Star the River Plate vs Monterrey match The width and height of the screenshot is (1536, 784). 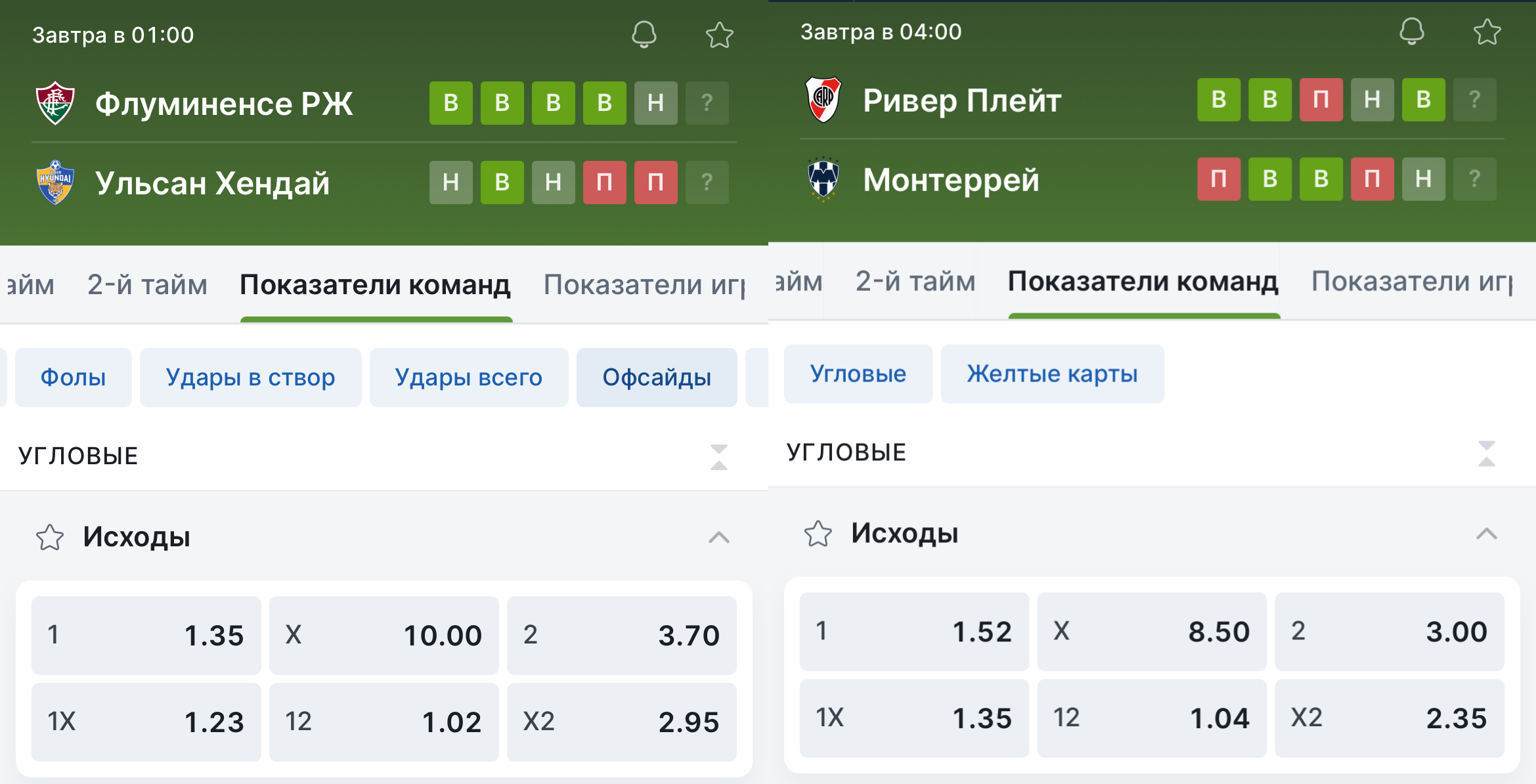[1487, 32]
